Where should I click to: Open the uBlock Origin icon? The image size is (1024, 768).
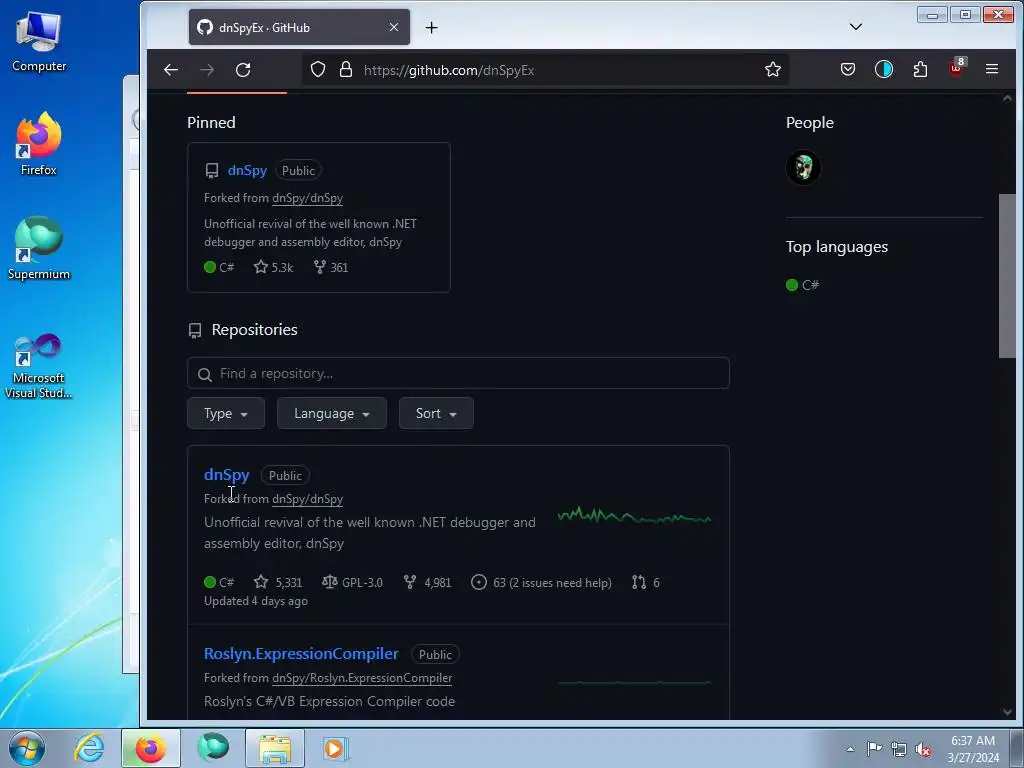click(957, 68)
